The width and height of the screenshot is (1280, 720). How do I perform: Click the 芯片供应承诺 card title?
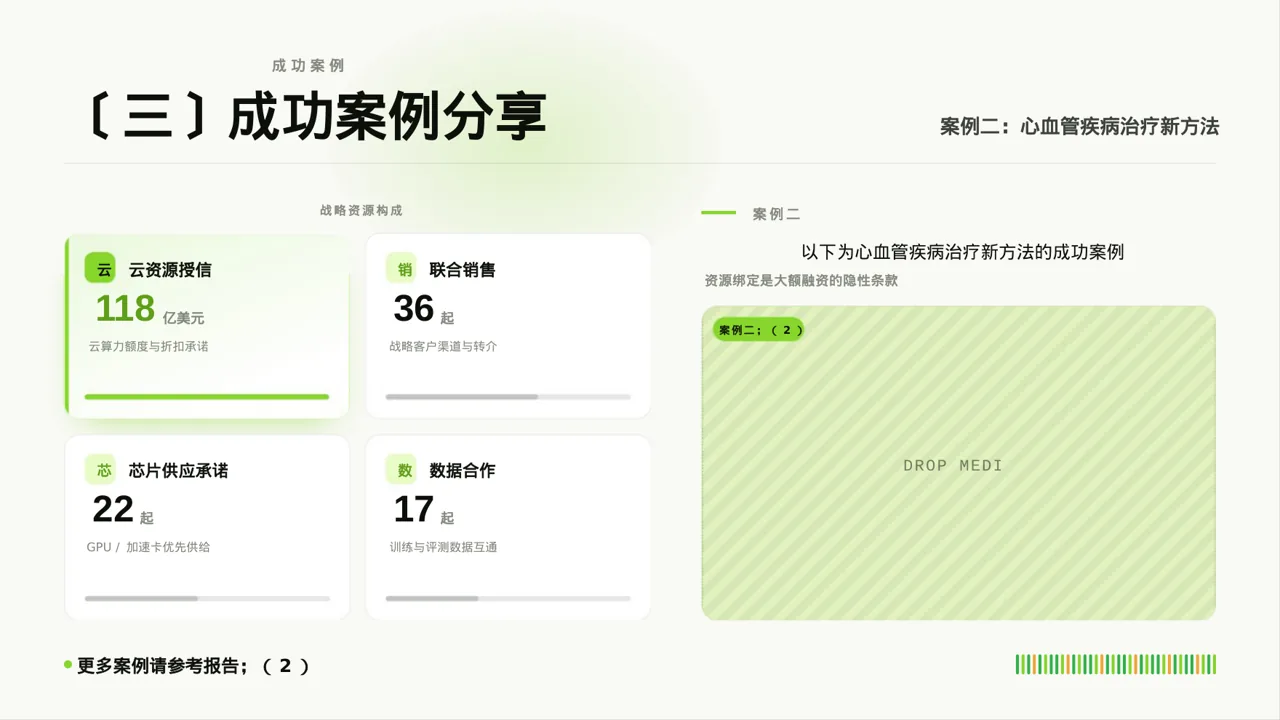(x=178, y=471)
